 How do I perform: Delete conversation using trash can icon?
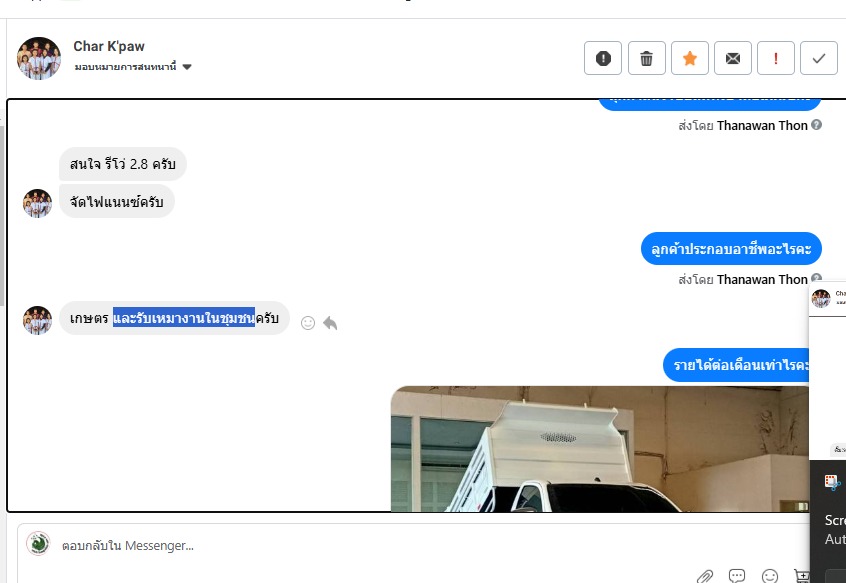646,58
